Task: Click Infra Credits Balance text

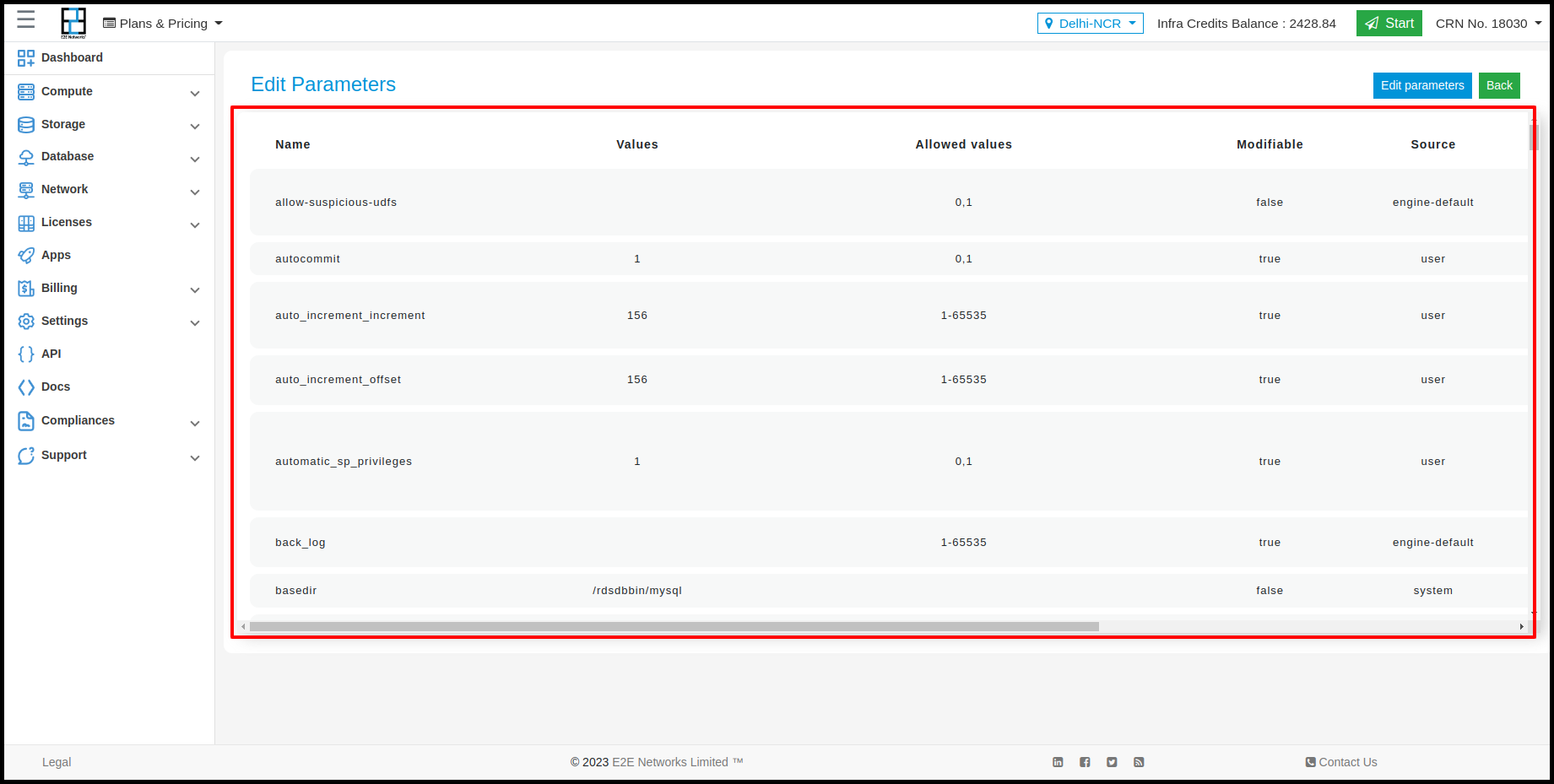Action: click(x=1247, y=24)
